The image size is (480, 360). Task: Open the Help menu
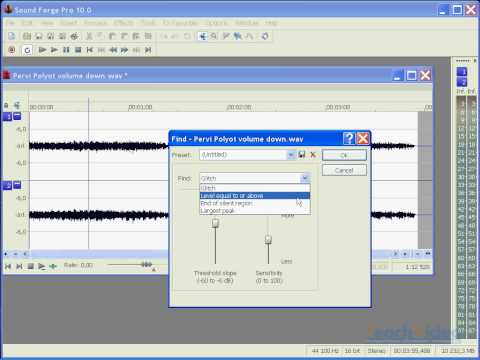tap(271, 23)
